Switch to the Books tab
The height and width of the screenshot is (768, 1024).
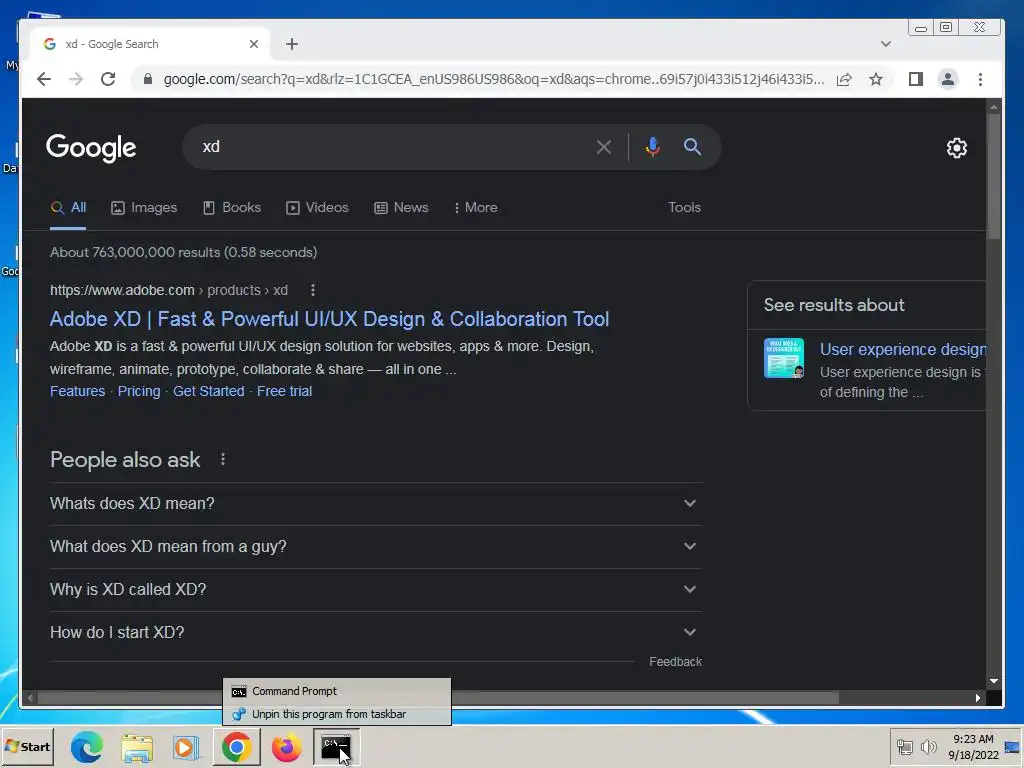click(232, 208)
